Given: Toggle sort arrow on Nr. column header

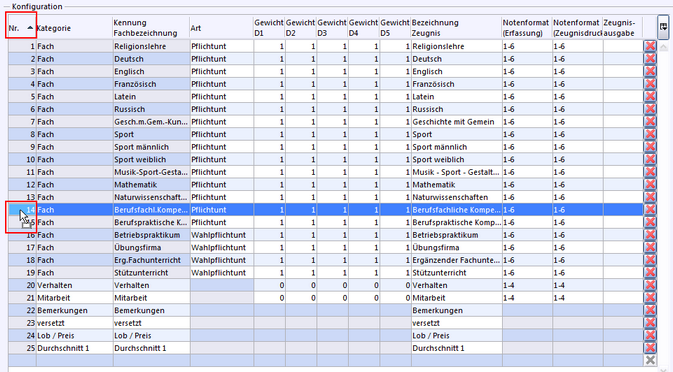Looking at the screenshot, I should (x=30, y=28).
